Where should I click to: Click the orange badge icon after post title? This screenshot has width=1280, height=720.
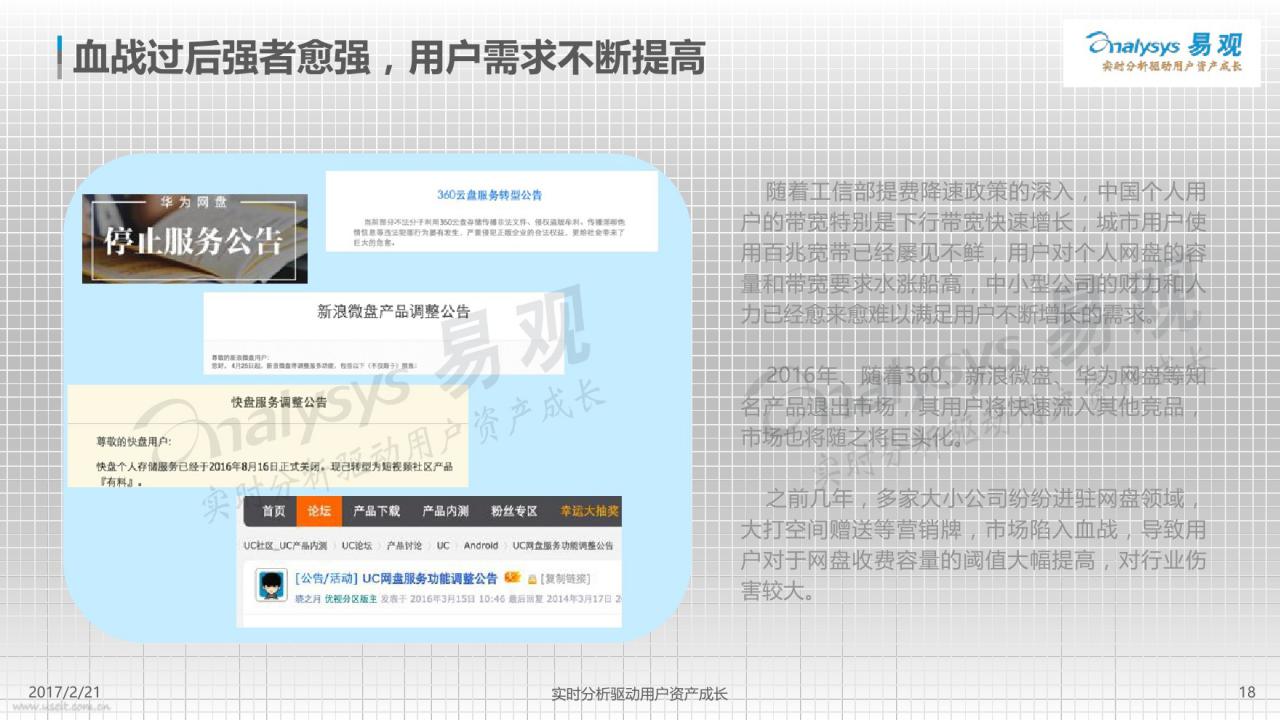pyautogui.click(x=512, y=578)
